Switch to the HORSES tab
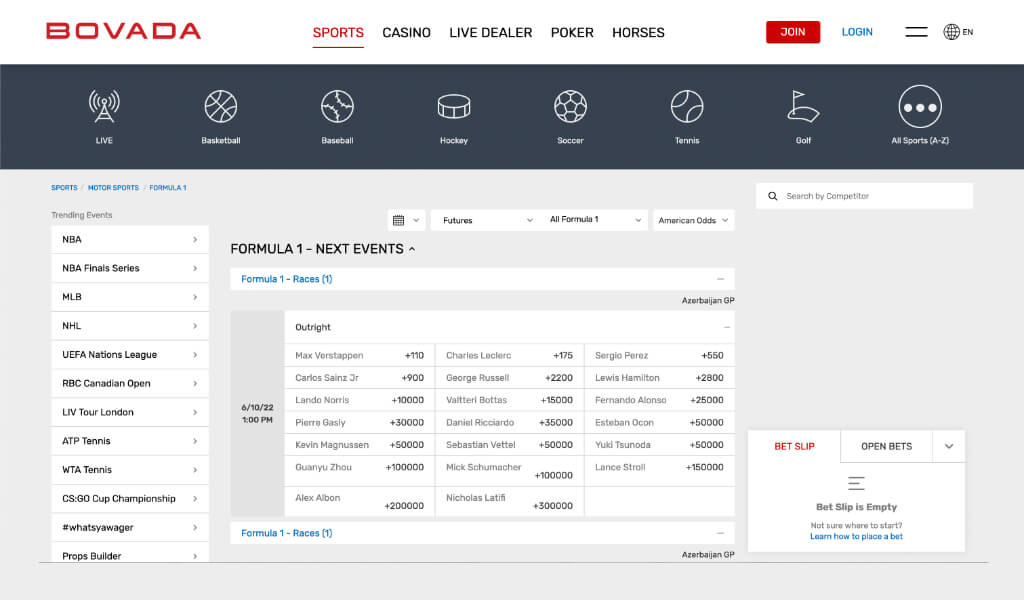 click(x=638, y=33)
